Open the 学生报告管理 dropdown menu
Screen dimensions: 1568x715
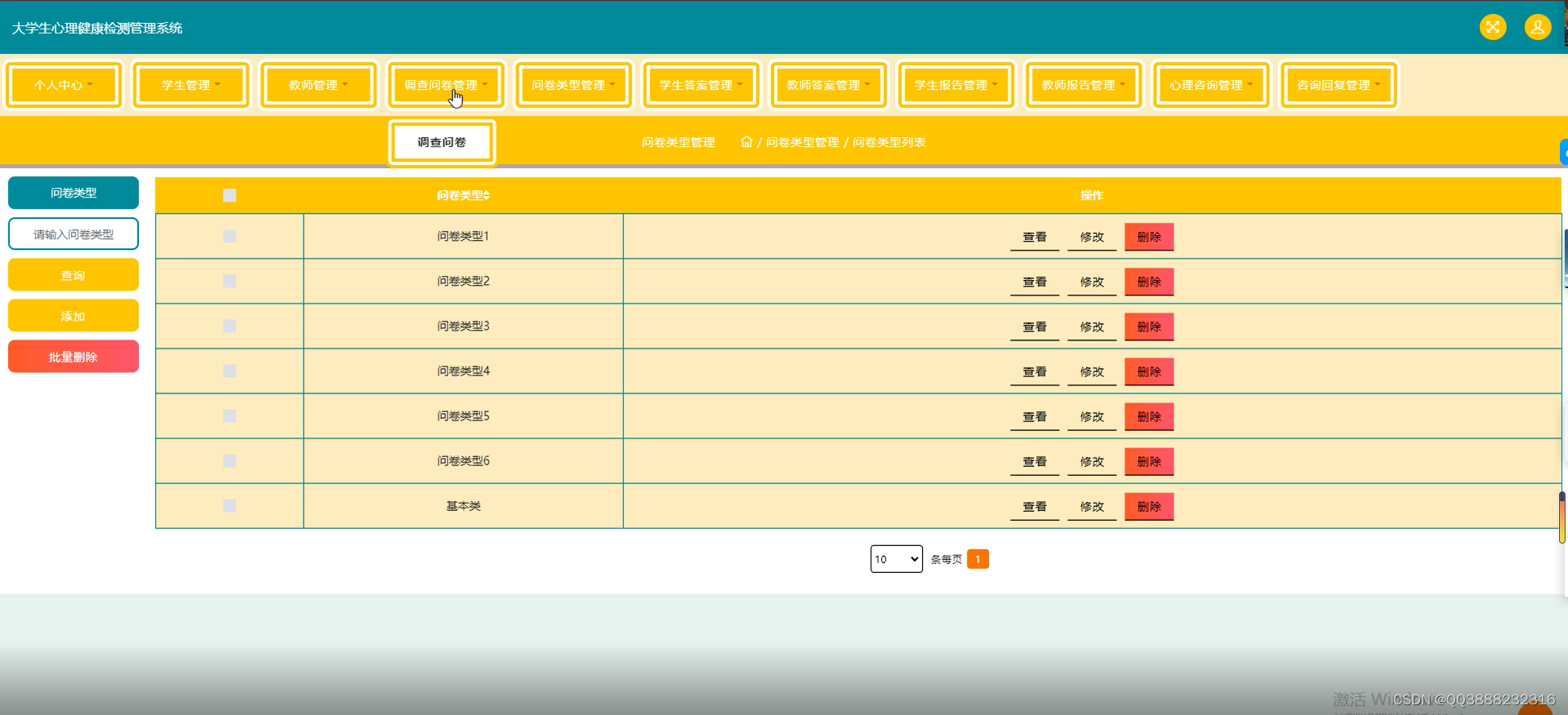coord(955,85)
